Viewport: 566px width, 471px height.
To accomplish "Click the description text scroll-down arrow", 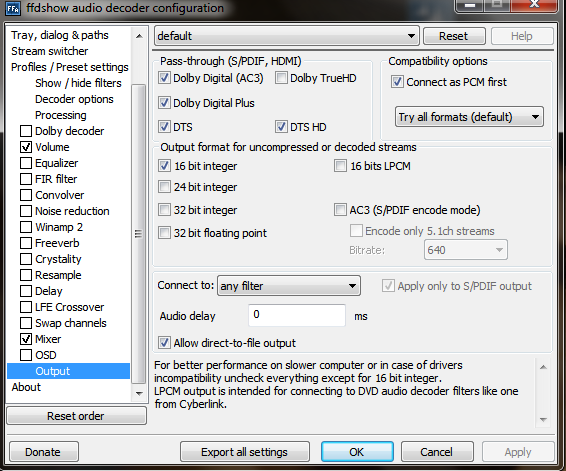I will click(543, 419).
